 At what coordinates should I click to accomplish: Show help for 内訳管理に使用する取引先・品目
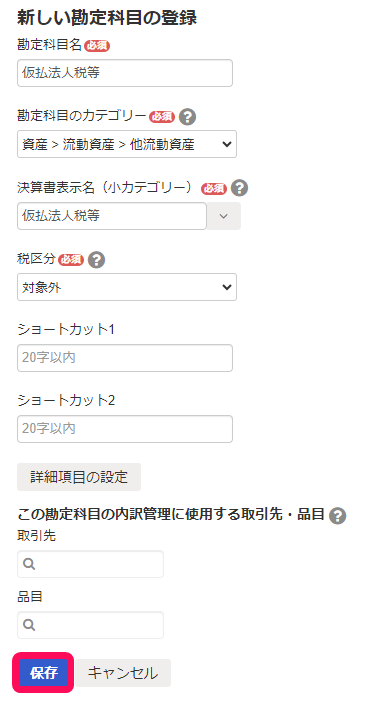point(337,516)
